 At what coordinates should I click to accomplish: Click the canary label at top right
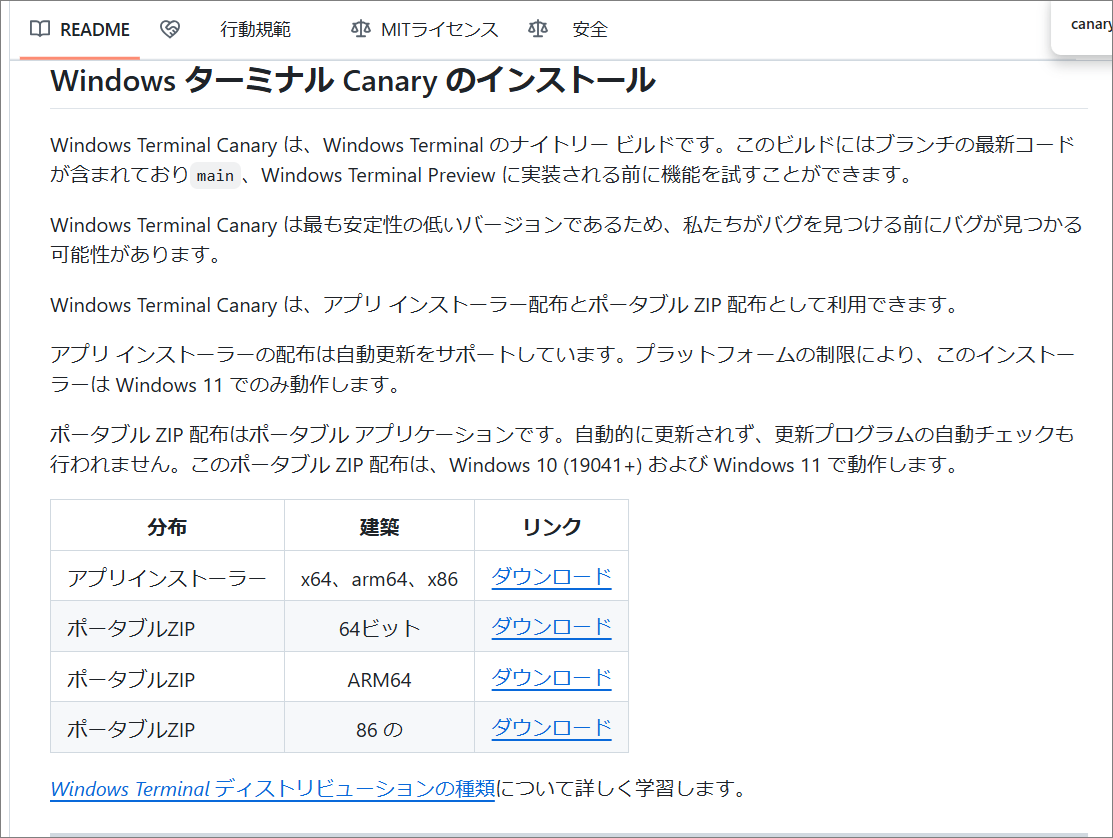pyautogui.click(x=1091, y=25)
